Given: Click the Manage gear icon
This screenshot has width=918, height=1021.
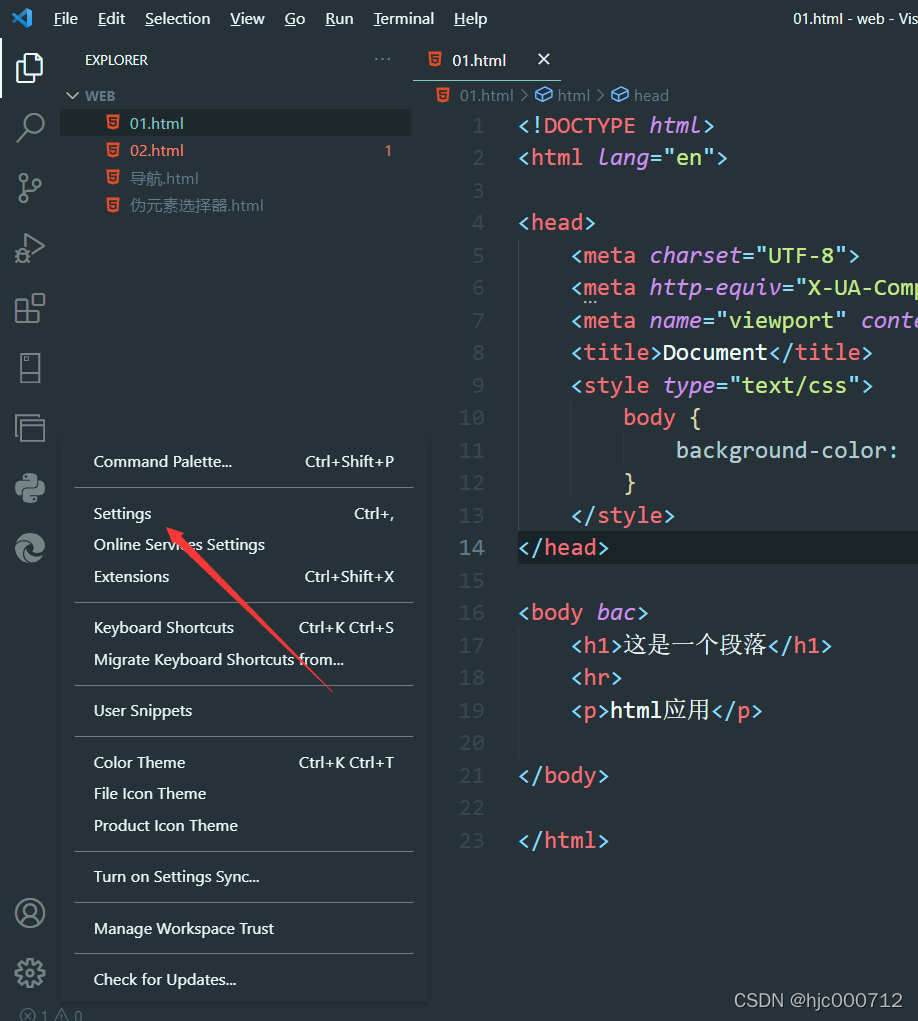Looking at the screenshot, I should (30, 973).
